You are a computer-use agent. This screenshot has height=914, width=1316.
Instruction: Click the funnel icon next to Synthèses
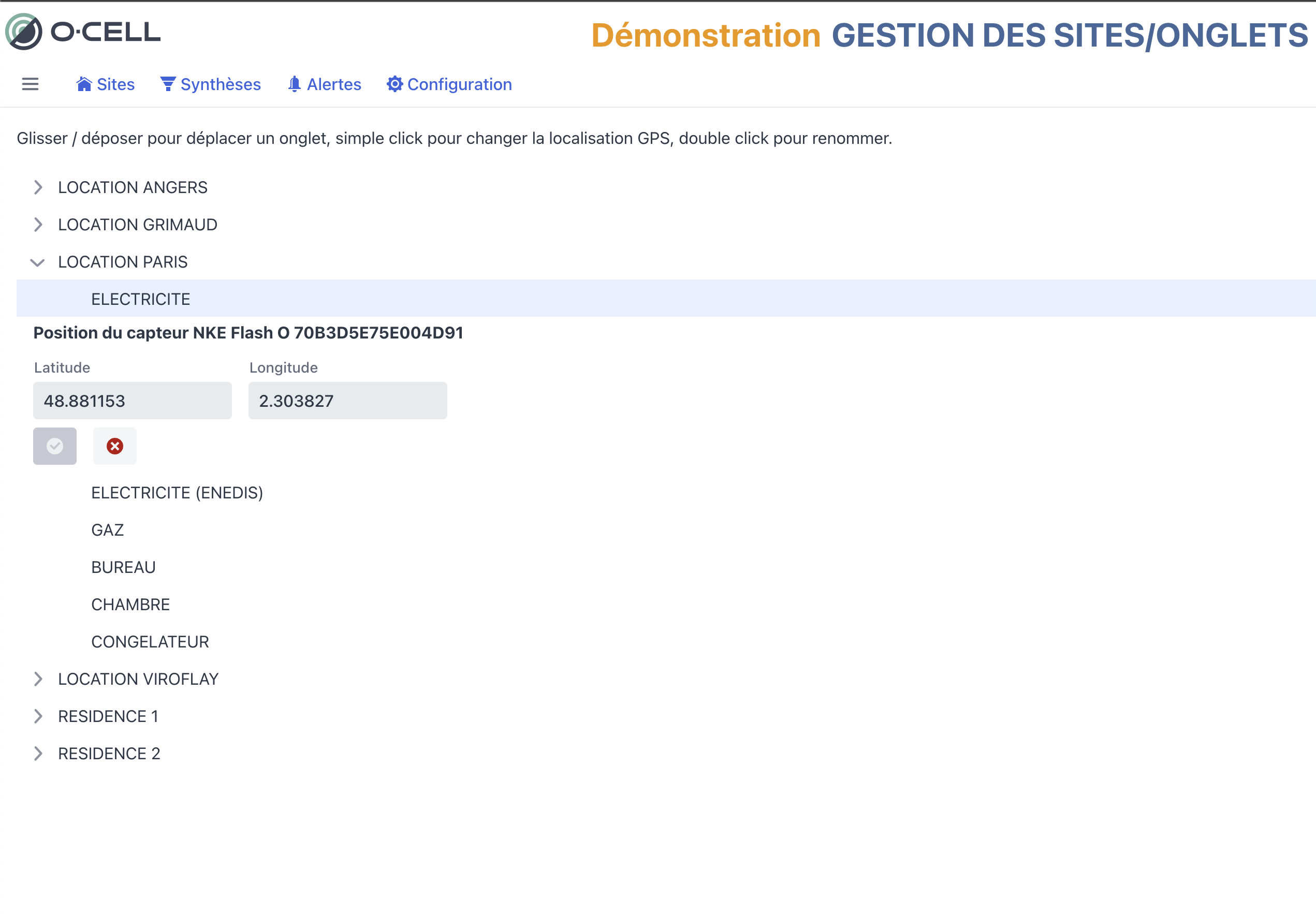167,84
